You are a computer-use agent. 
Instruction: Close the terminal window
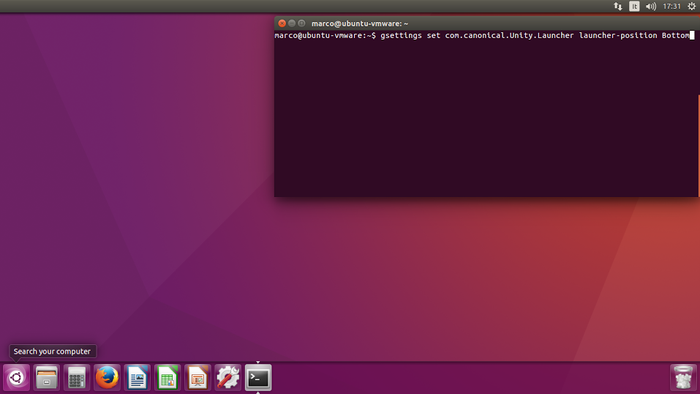tap(282, 23)
